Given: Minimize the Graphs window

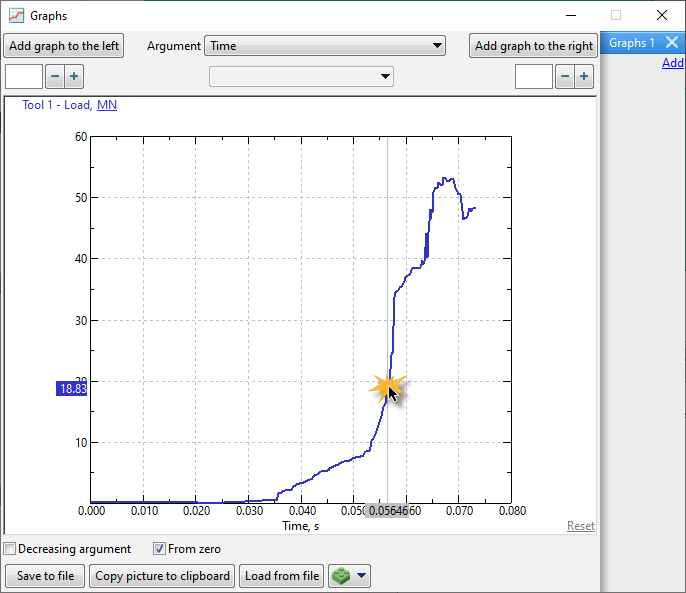Looking at the screenshot, I should [x=570, y=15].
